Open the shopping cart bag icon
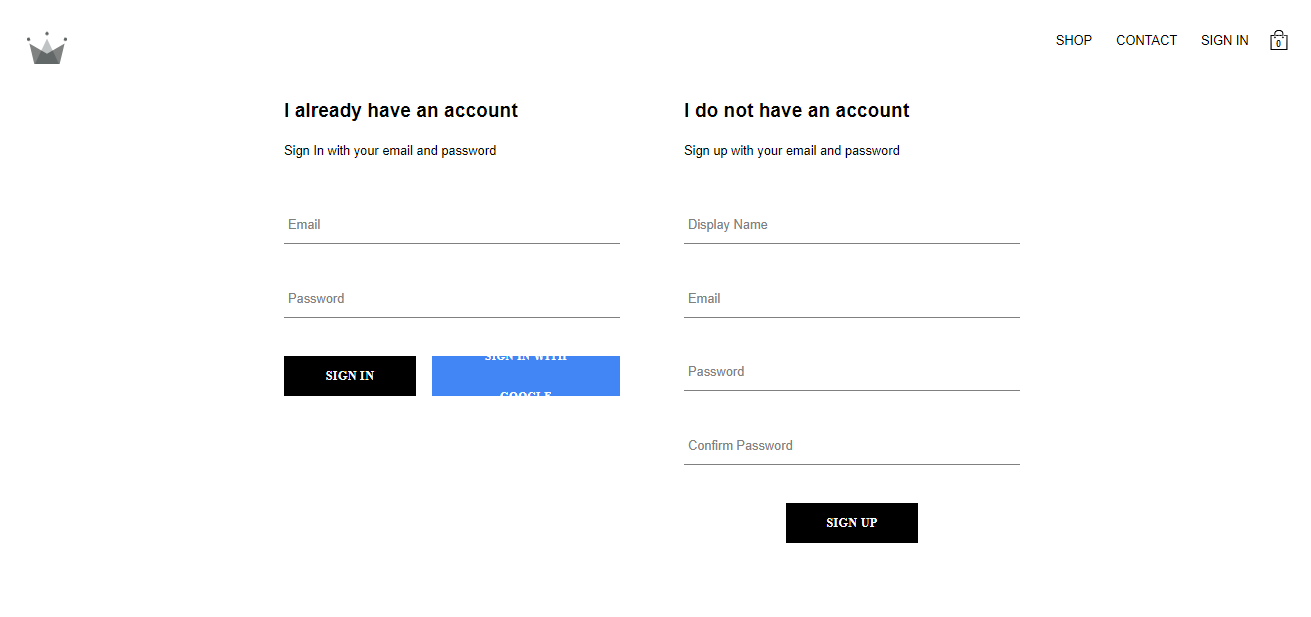Image resolution: width=1311 pixels, height=617 pixels. pos(1278,40)
